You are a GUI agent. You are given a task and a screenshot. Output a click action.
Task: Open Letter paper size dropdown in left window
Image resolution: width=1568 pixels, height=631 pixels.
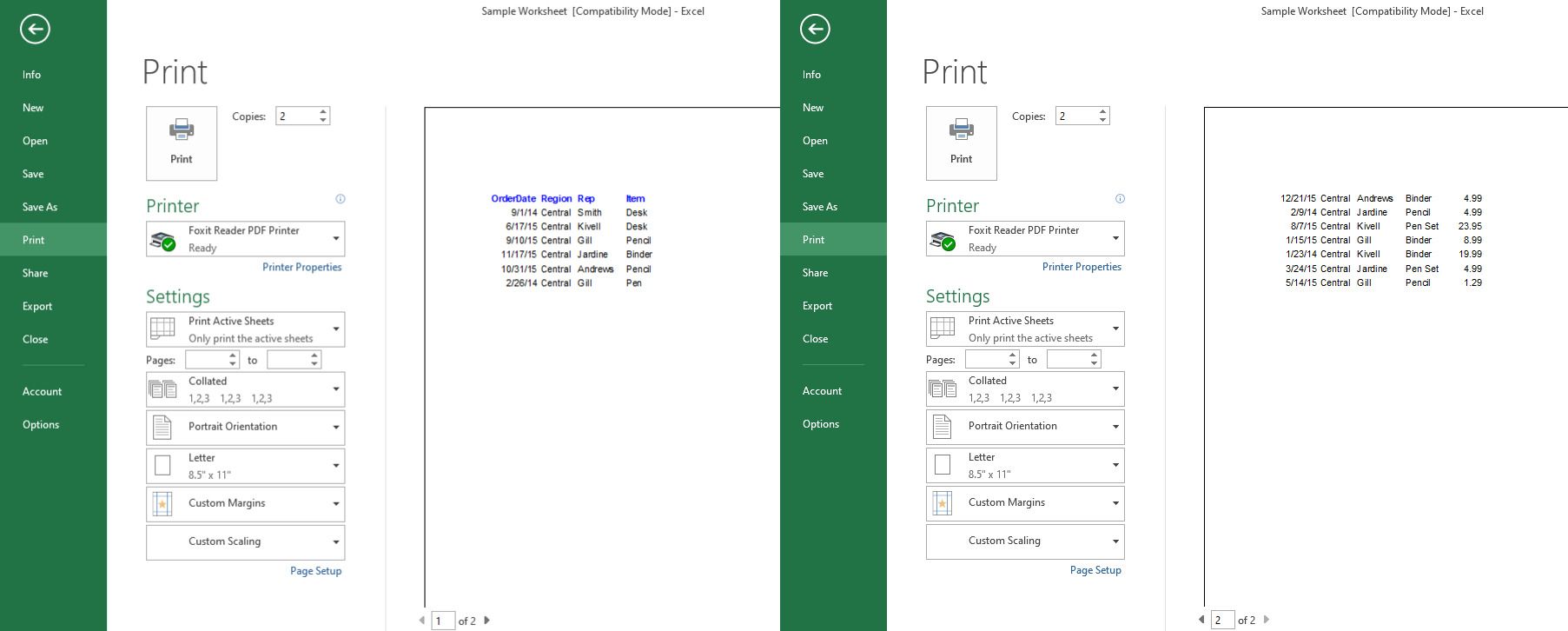point(246,466)
